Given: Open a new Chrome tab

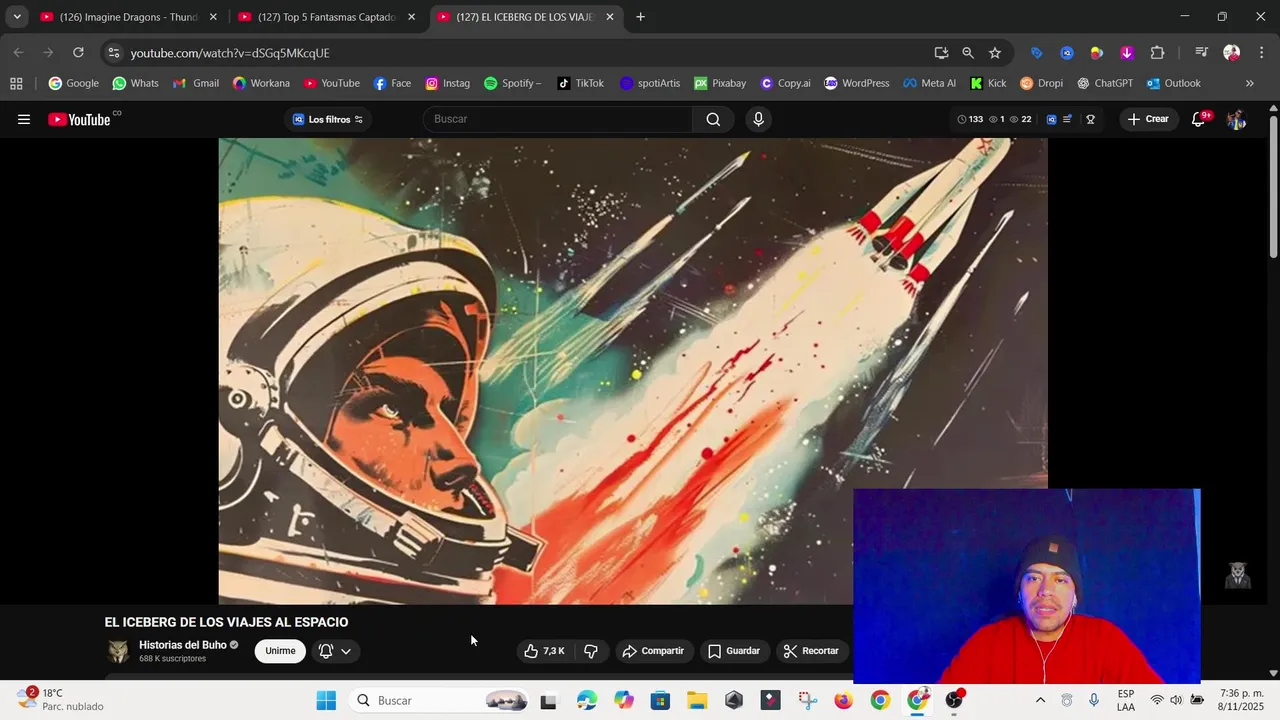Looking at the screenshot, I should click(x=640, y=17).
